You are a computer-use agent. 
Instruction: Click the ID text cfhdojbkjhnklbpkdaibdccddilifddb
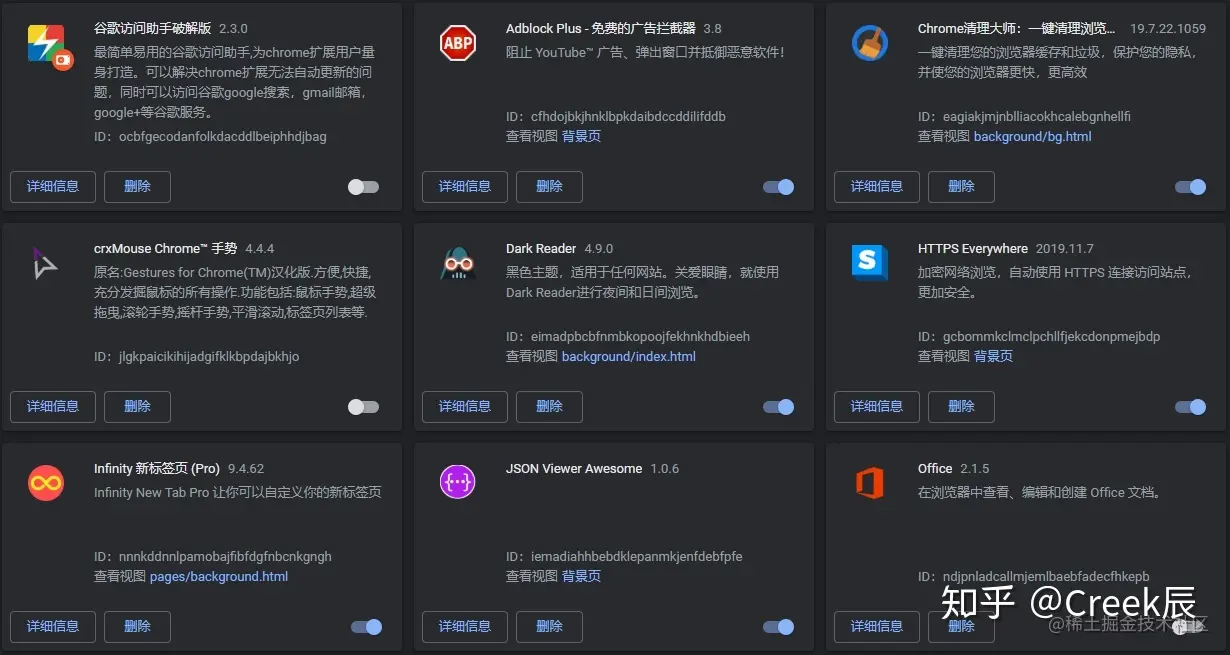coord(629,116)
